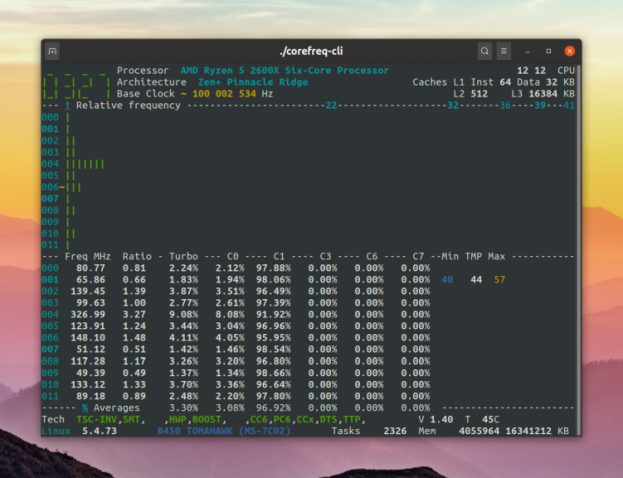This screenshot has width=623, height=478.
Task: Minimize the corefreq-cli terminal window
Action: tap(529, 50)
